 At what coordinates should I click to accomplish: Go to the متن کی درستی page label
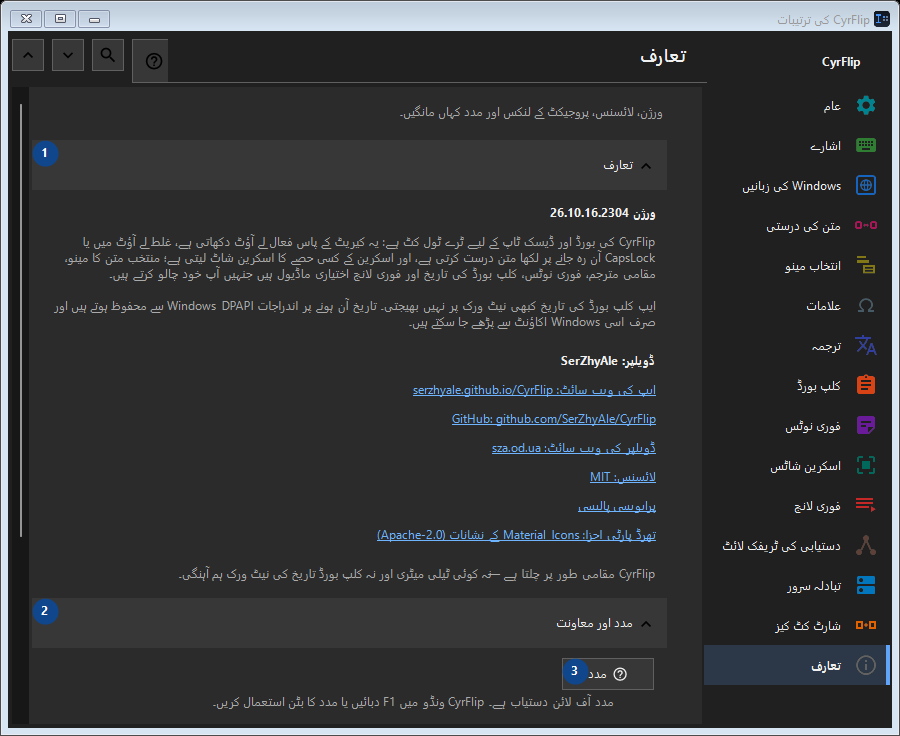click(803, 226)
